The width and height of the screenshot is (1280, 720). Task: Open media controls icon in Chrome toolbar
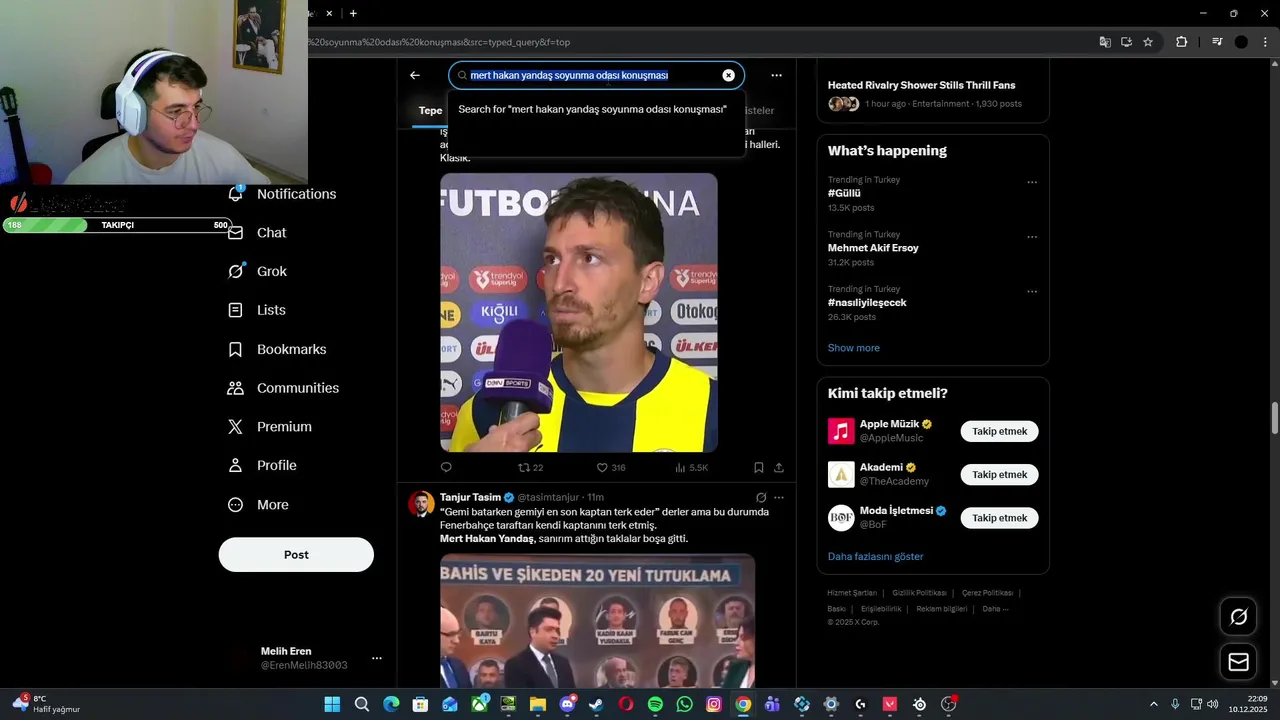[1217, 42]
